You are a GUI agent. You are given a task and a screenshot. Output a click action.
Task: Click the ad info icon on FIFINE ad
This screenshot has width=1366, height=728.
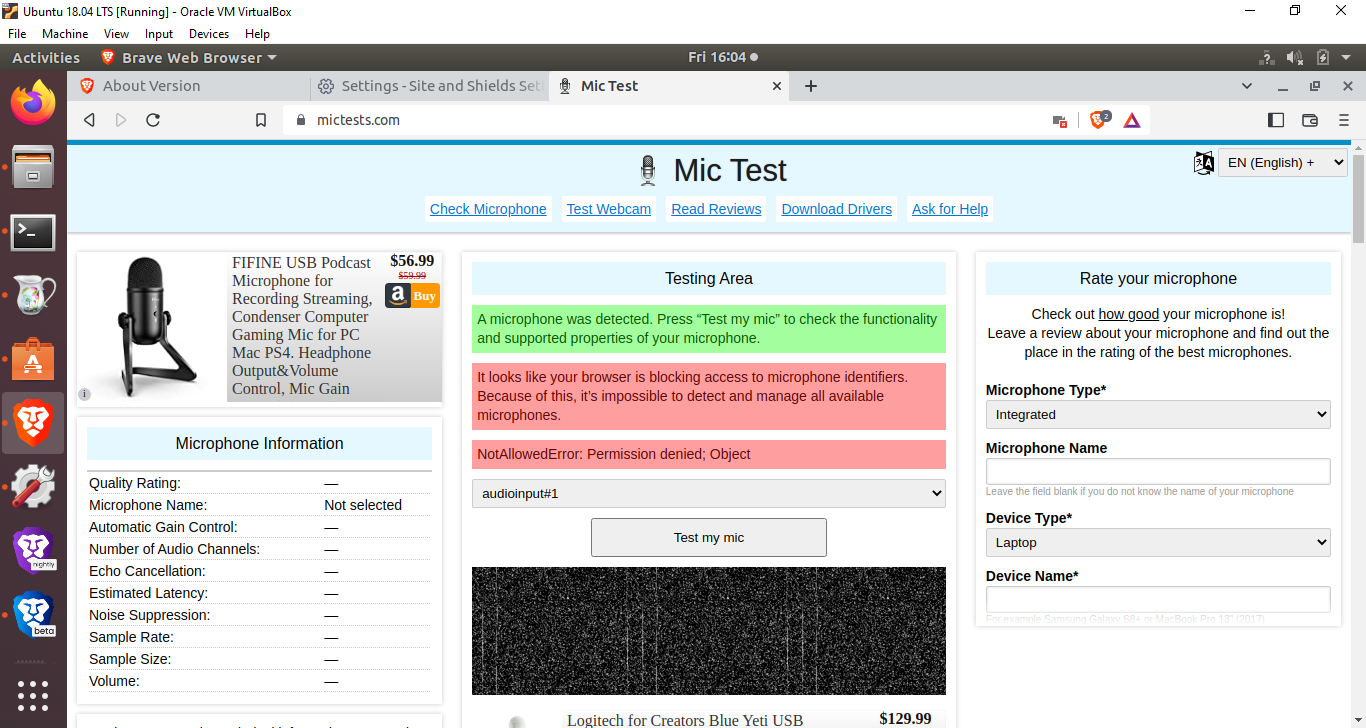click(x=84, y=394)
